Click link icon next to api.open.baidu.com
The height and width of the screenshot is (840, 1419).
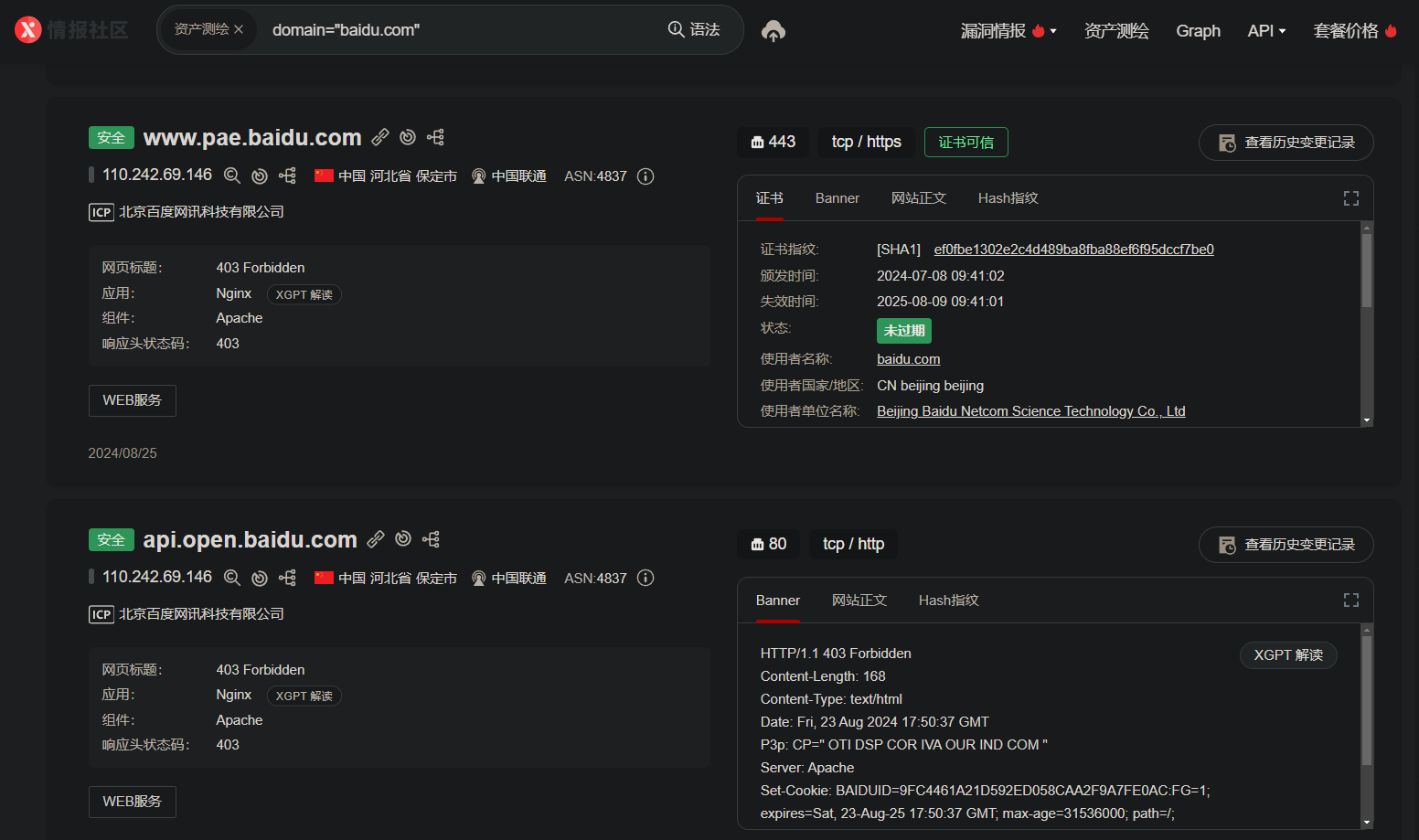pyautogui.click(x=376, y=539)
